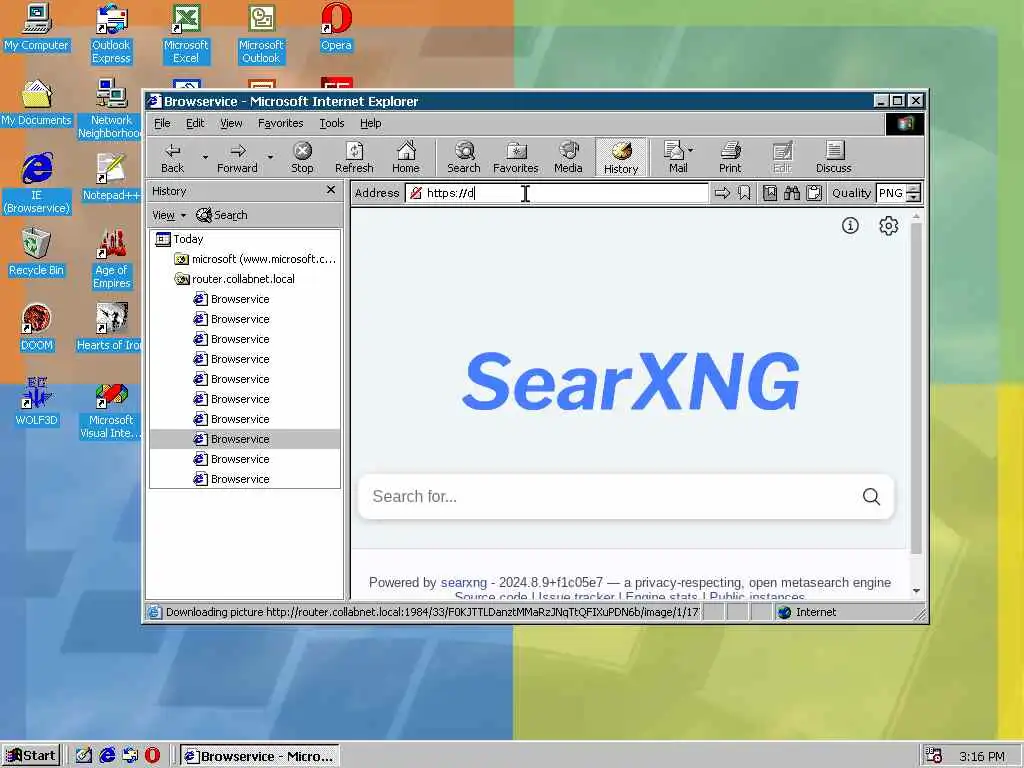1024x768 pixels.
Task: Open the View dropdown in History pane
Action: click(x=168, y=215)
